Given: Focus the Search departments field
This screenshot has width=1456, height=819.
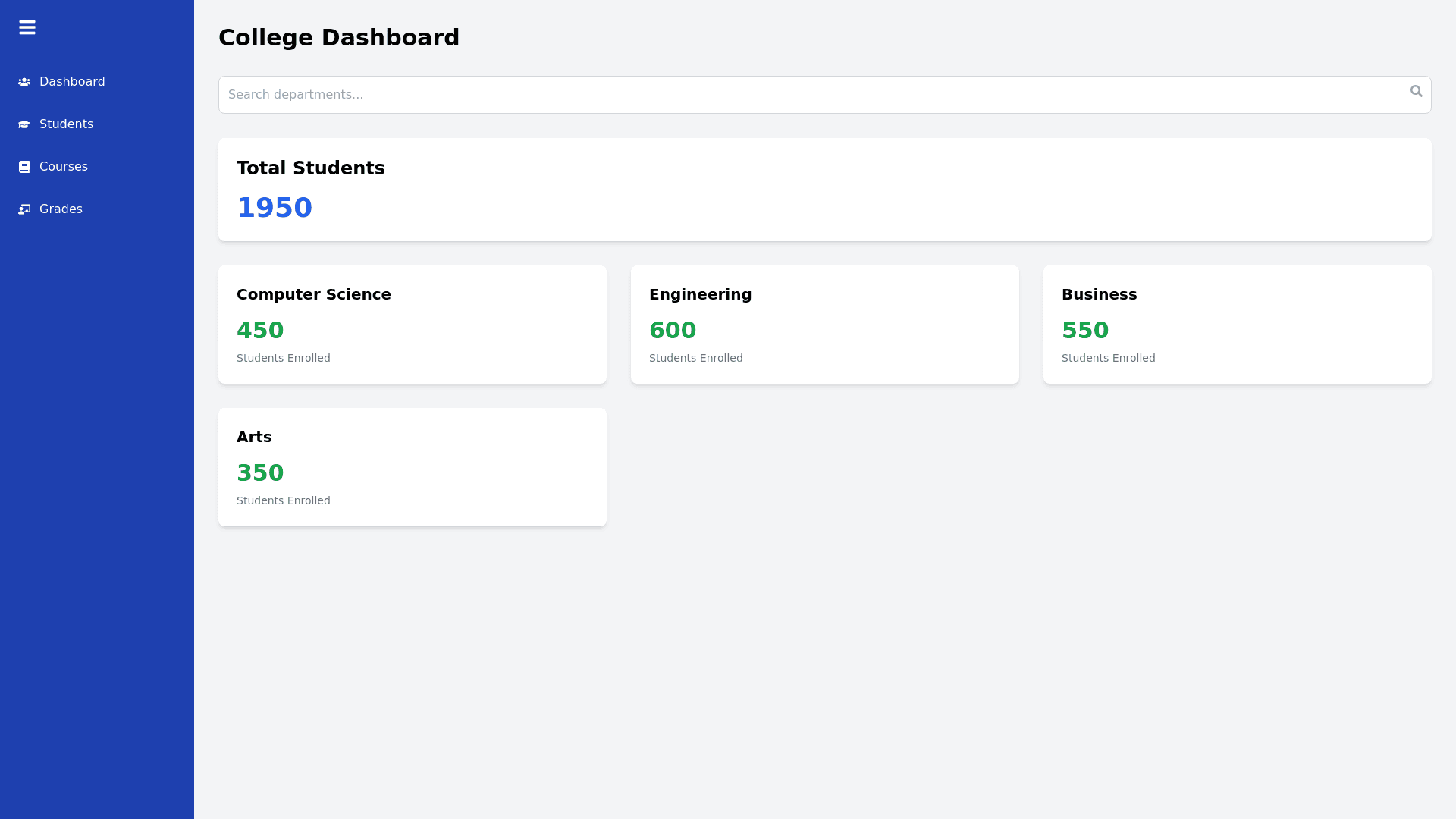Looking at the screenshot, I should (811, 95).
